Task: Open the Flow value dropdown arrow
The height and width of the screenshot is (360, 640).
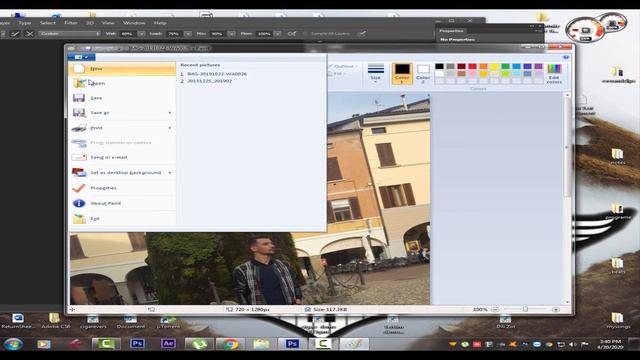Action: pos(278,34)
